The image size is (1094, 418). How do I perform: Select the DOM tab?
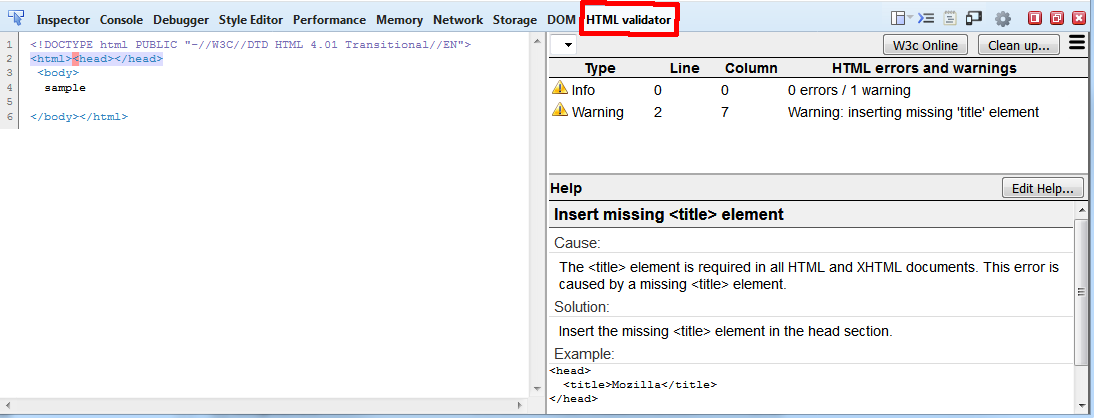[561, 20]
